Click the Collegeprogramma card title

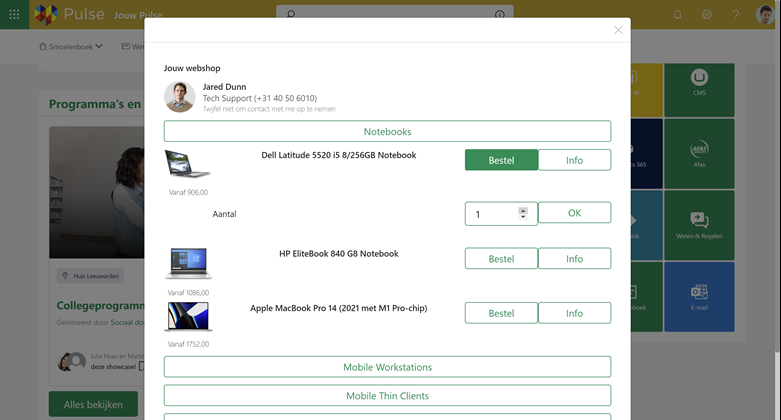[x=100, y=305]
